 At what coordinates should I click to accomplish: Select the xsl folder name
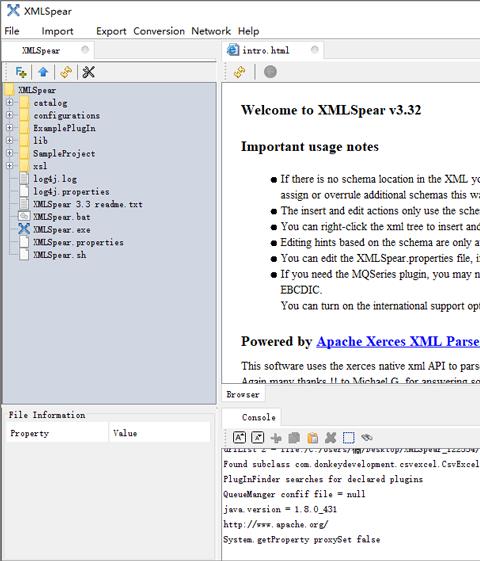pos(40,166)
